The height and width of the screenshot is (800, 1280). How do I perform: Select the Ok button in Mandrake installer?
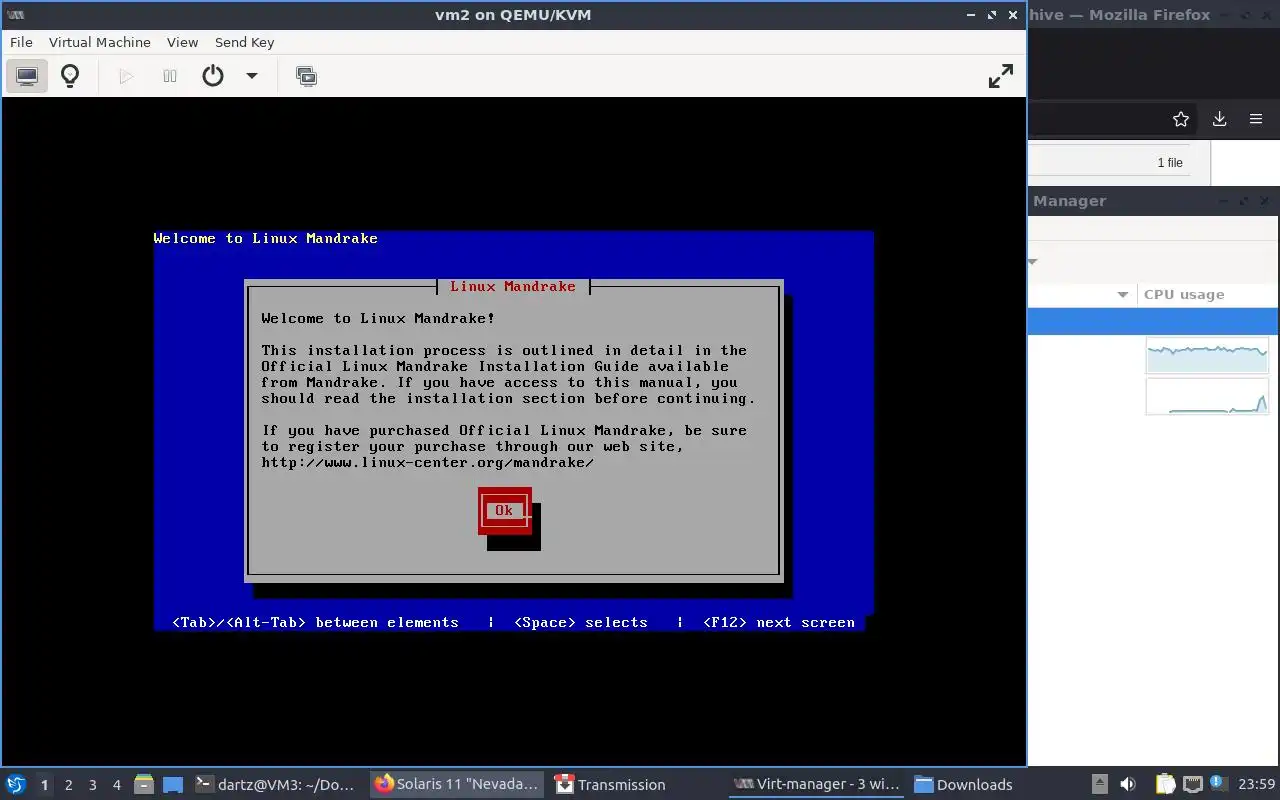coord(504,510)
